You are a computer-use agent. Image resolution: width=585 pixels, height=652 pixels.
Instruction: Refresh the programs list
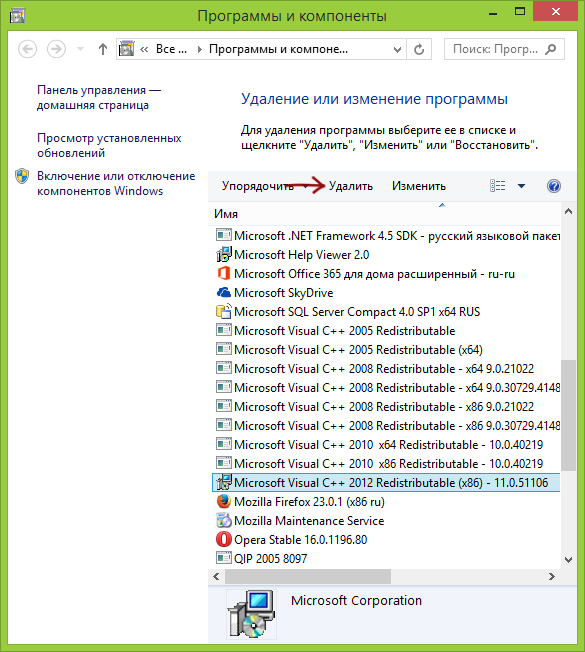point(419,49)
